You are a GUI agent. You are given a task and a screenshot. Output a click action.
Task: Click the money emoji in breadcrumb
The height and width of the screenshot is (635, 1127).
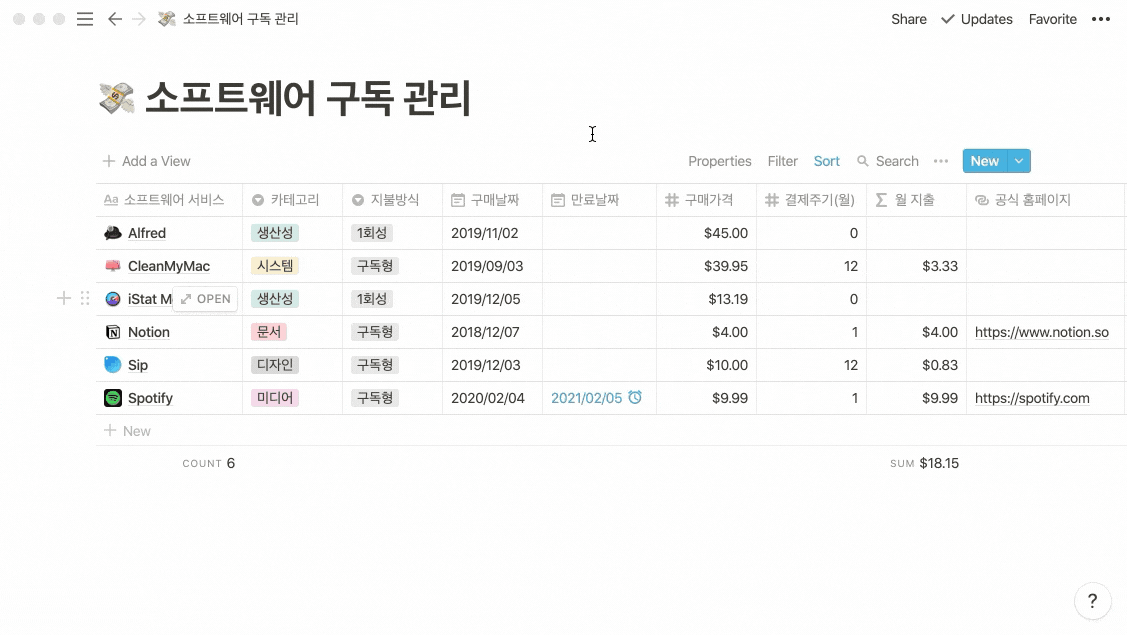tap(167, 19)
